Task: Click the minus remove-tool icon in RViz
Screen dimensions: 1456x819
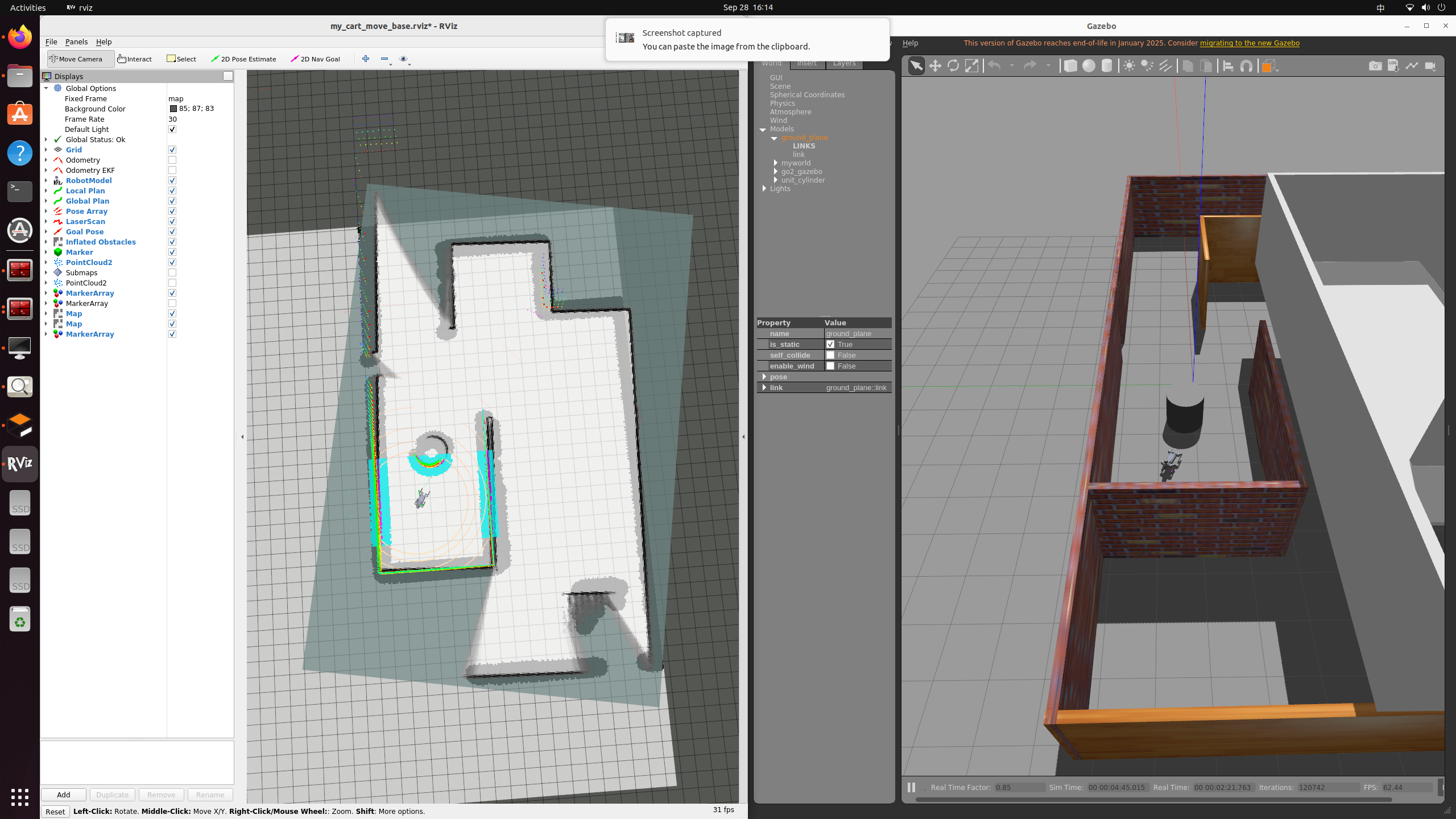Action: point(384,59)
